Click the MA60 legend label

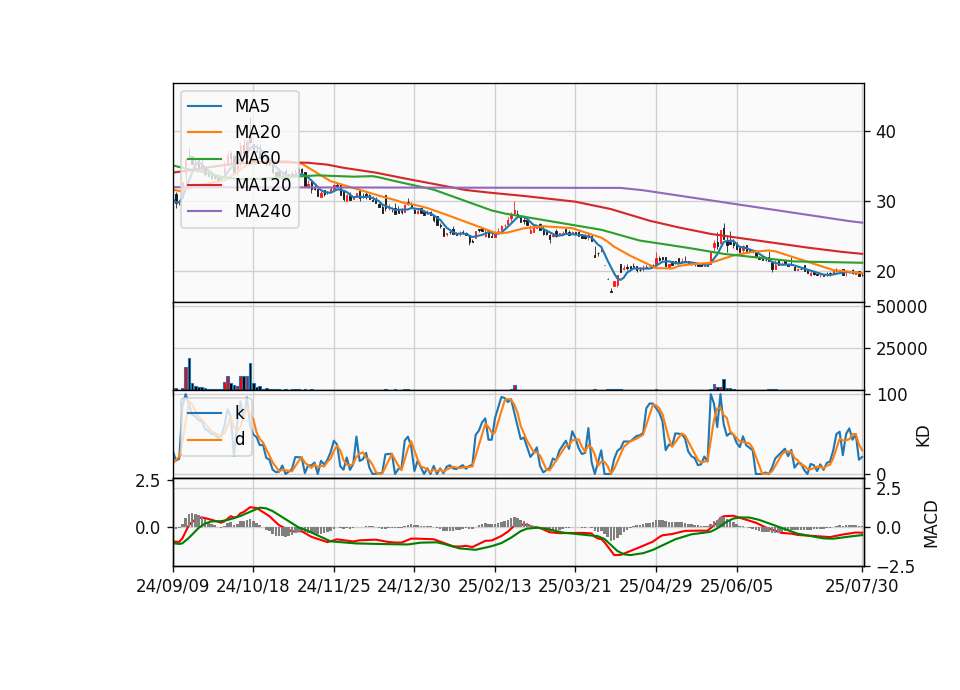[x=258, y=158]
